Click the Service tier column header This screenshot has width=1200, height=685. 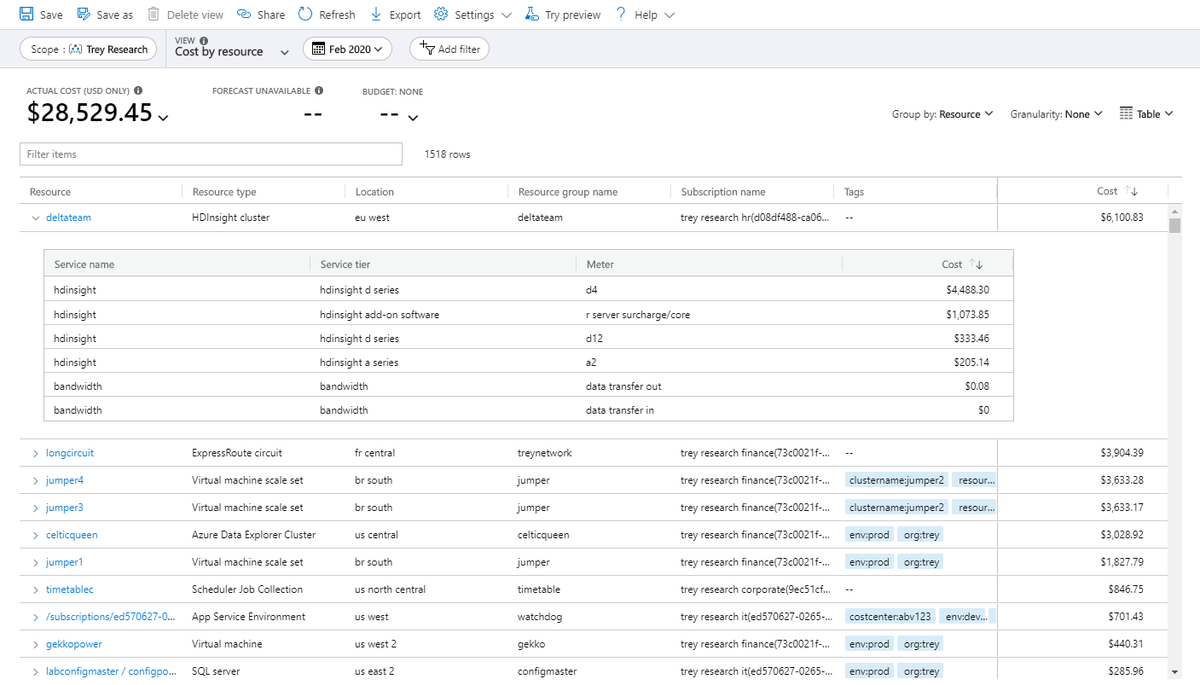click(x=345, y=265)
